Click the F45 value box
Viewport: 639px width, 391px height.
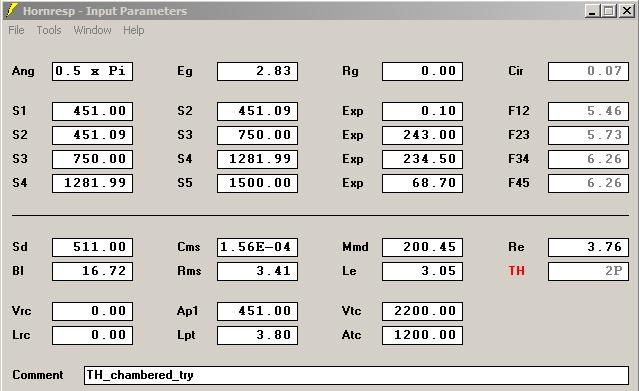[588, 183]
